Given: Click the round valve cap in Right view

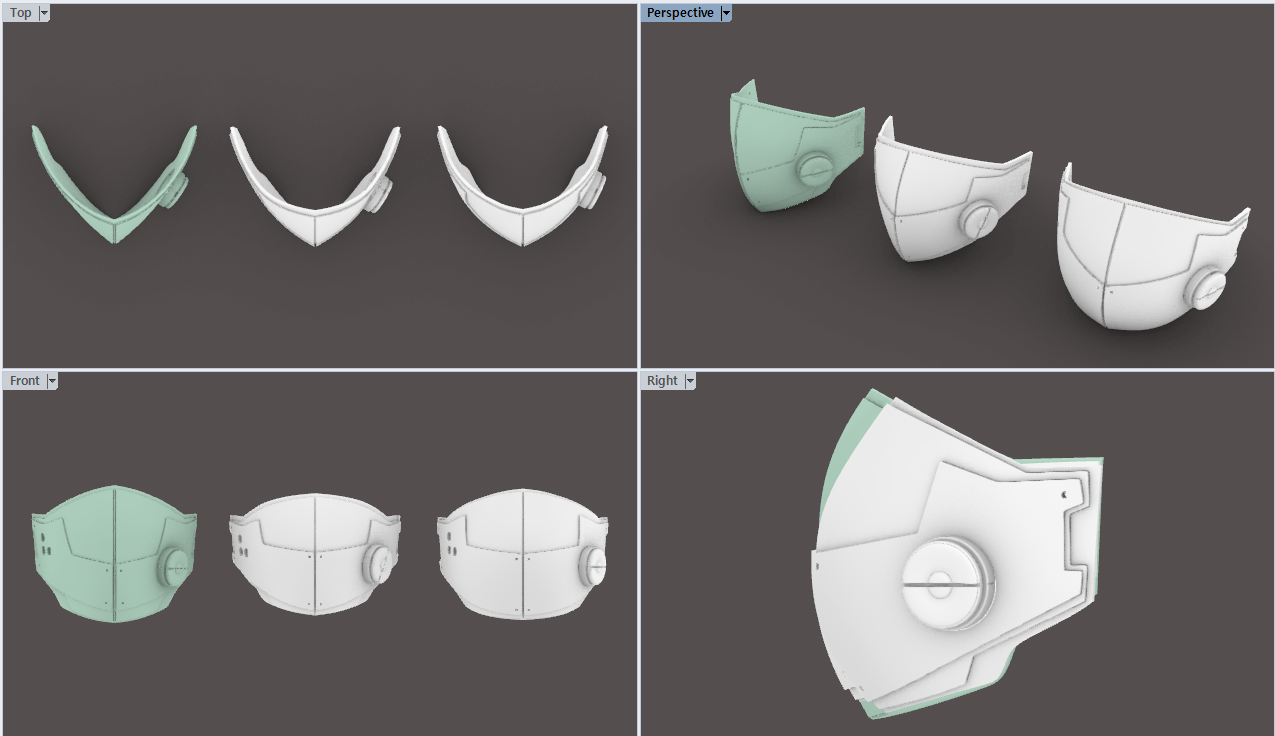Looking at the screenshot, I should pos(946,582).
